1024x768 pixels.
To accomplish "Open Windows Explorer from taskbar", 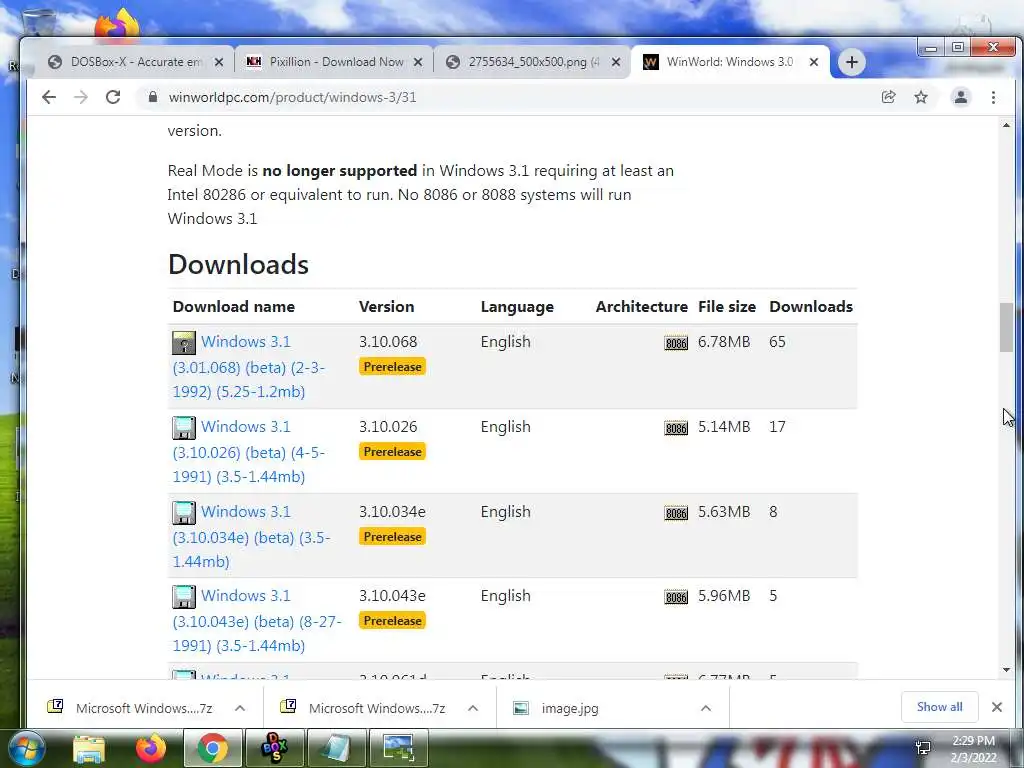I will click(x=89, y=748).
